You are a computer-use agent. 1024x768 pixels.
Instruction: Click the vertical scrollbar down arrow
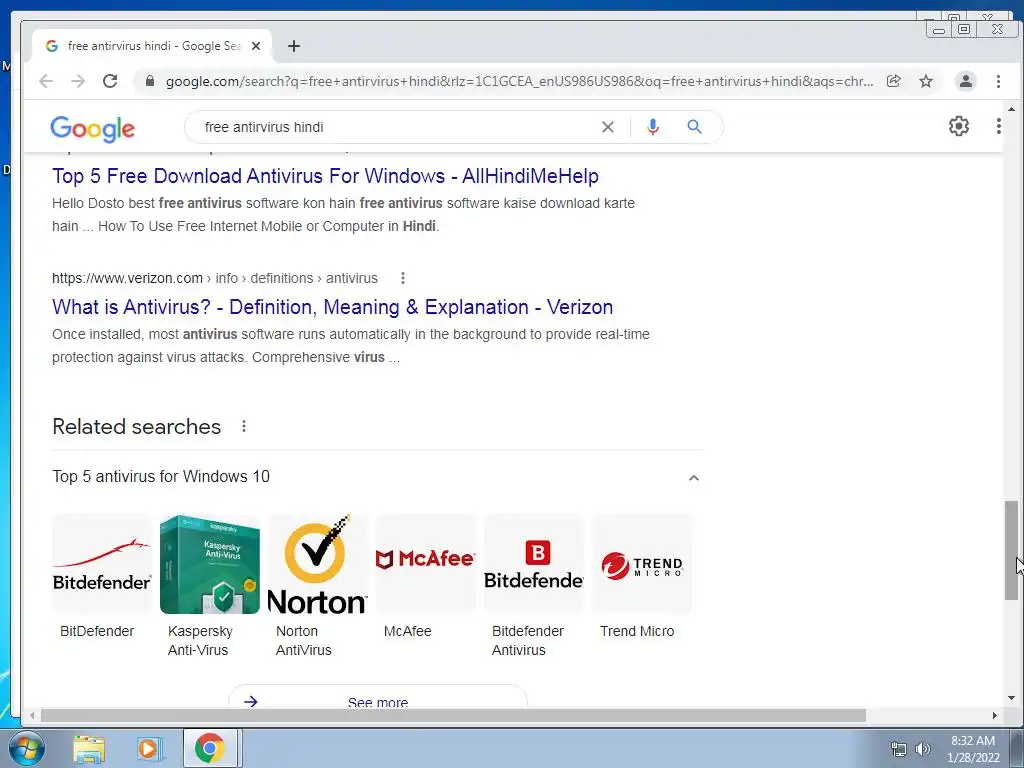pos(1011,698)
